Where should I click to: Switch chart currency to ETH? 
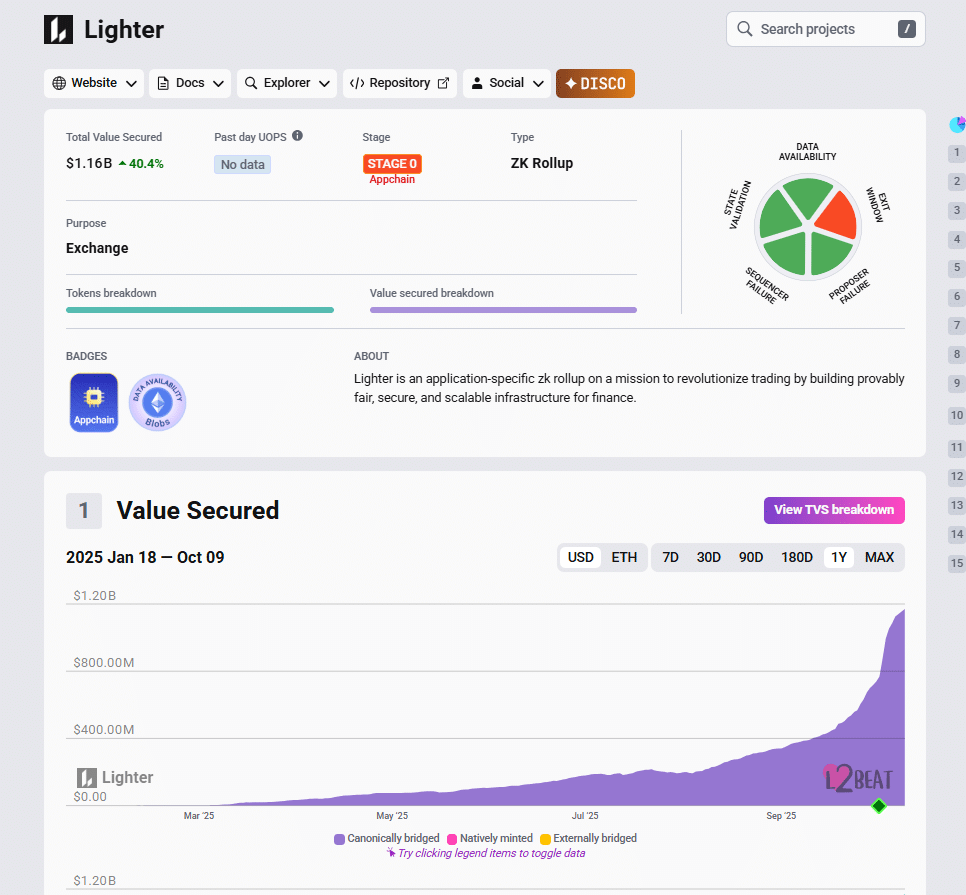click(x=624, y=557)
